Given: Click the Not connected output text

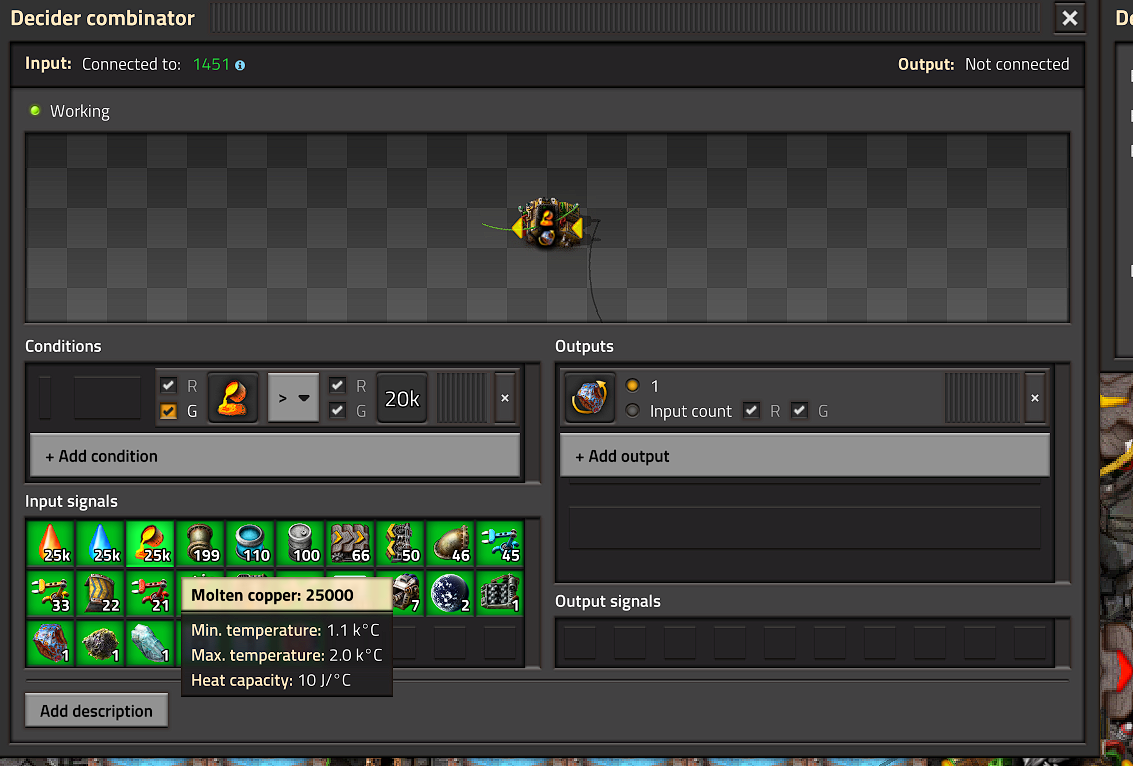Looking at the screenshot, I should (1017, 64).
